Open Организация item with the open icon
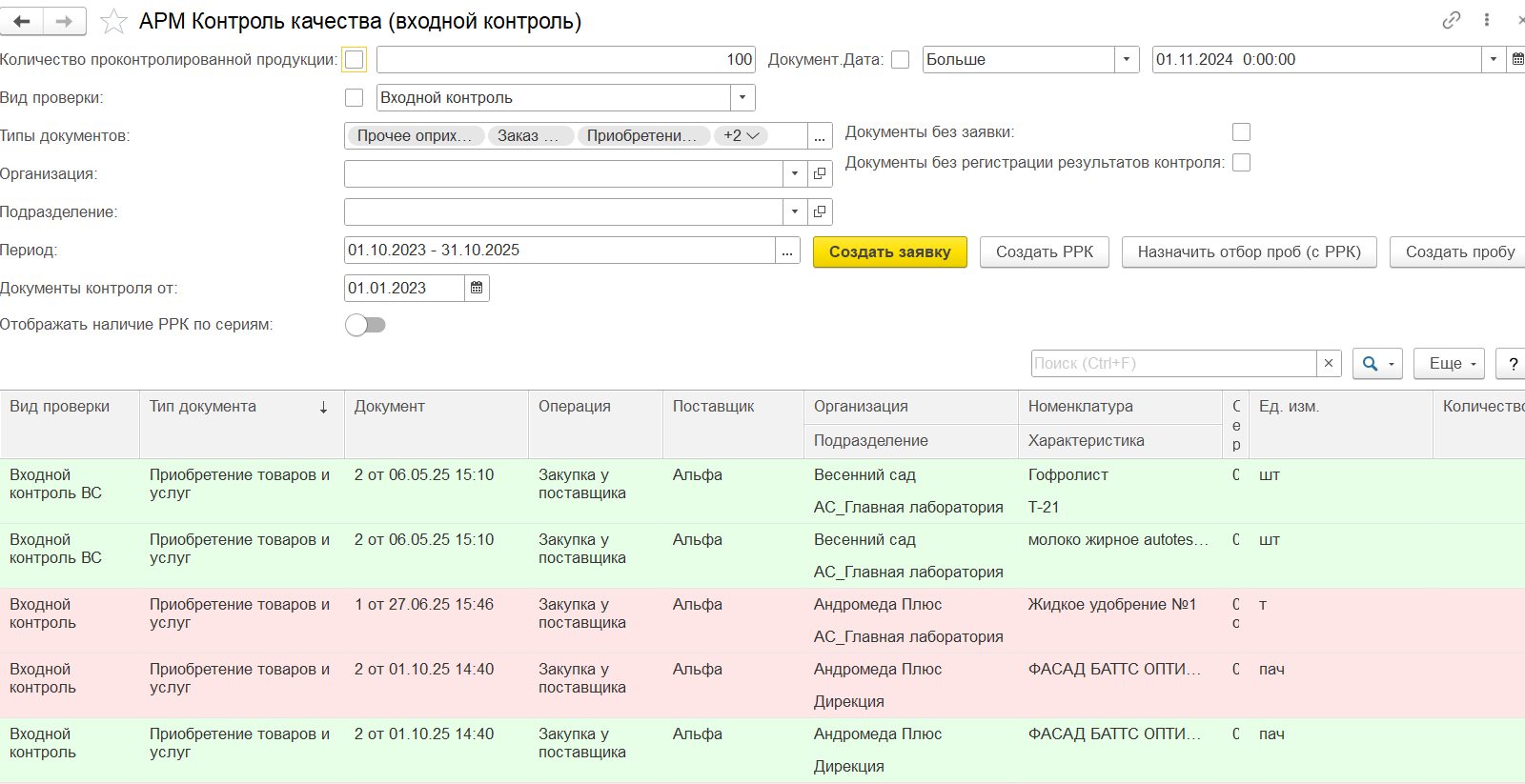This screenshot has width=1525, height=784. 820,174
